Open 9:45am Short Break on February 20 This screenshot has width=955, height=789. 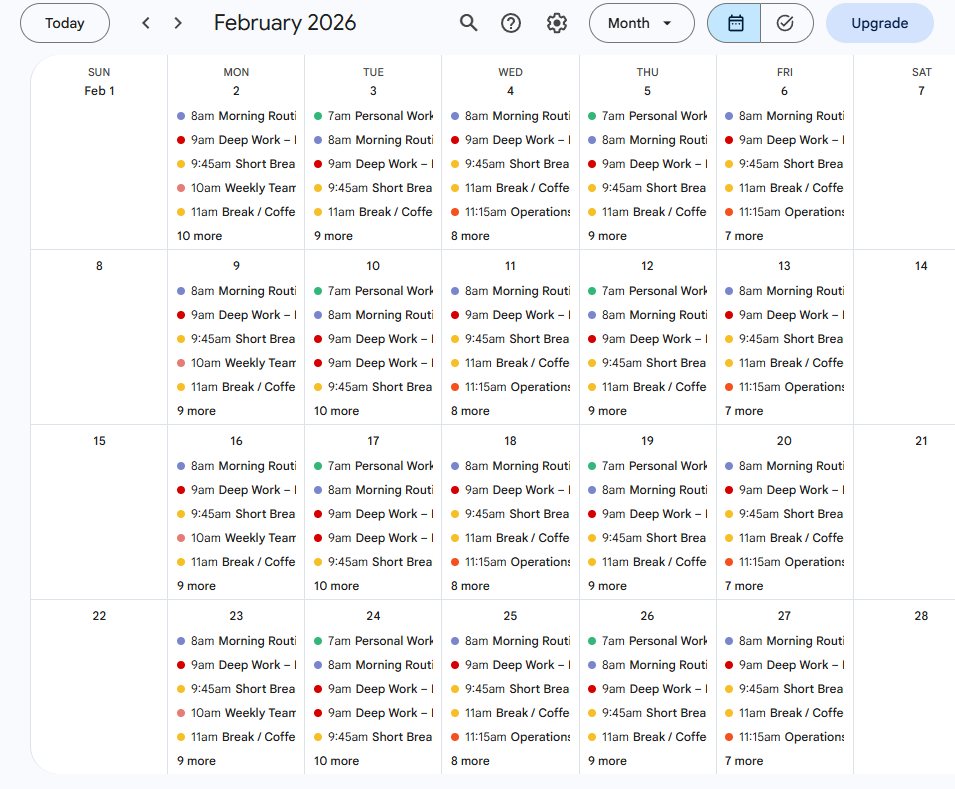click(784, 514)
